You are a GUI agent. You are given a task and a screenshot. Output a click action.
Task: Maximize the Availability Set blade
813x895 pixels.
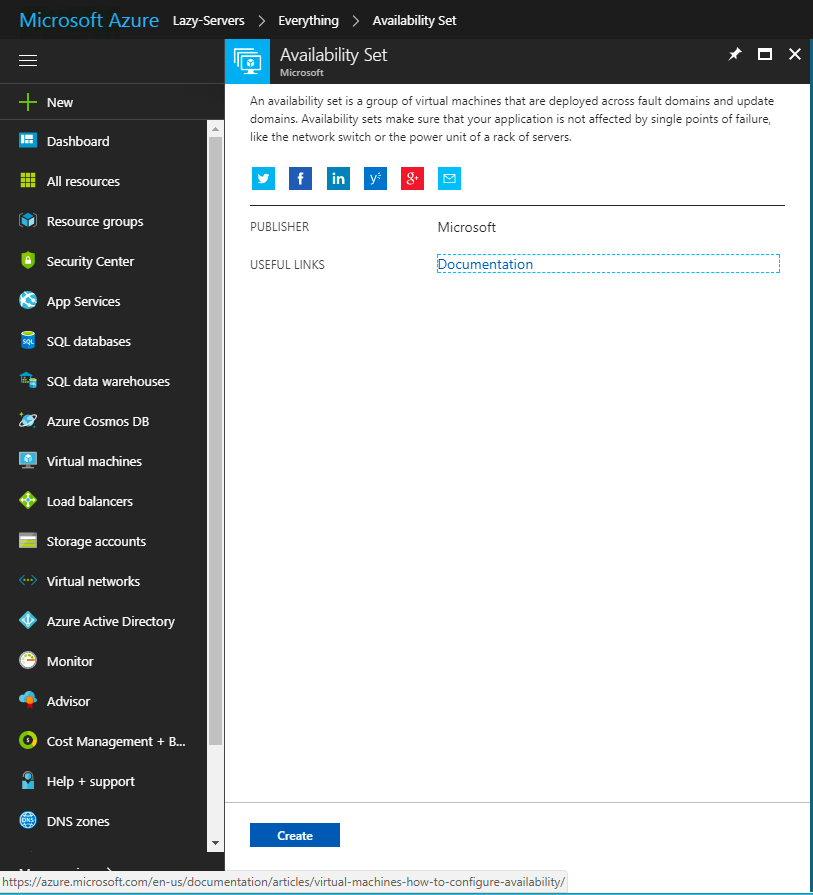click(x=765, y=55)
